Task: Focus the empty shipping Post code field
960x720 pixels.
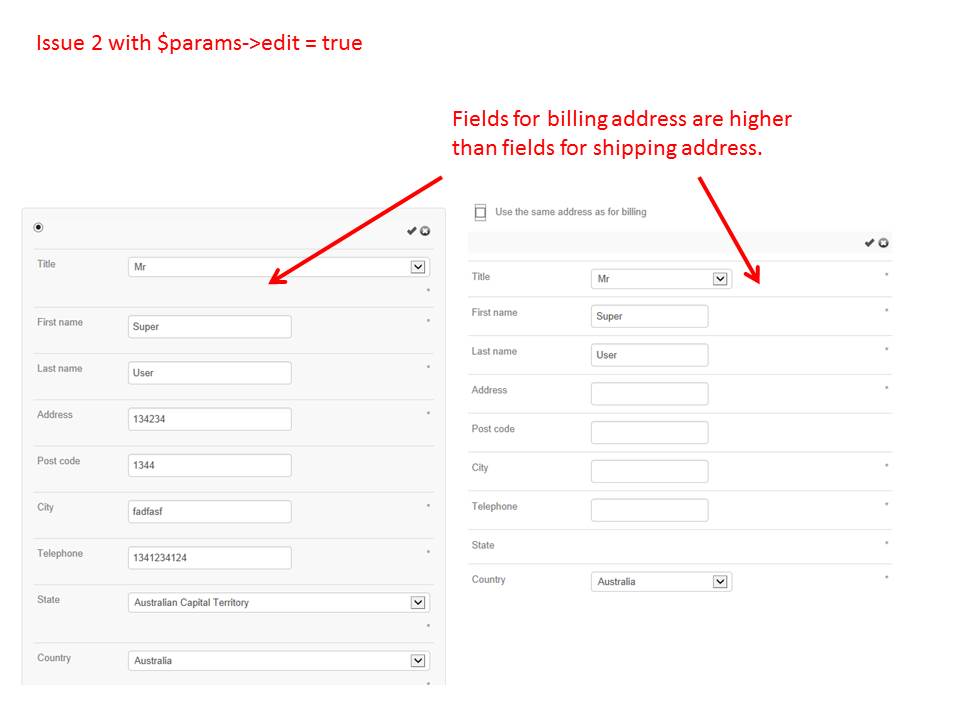Action: click(649, 433)
